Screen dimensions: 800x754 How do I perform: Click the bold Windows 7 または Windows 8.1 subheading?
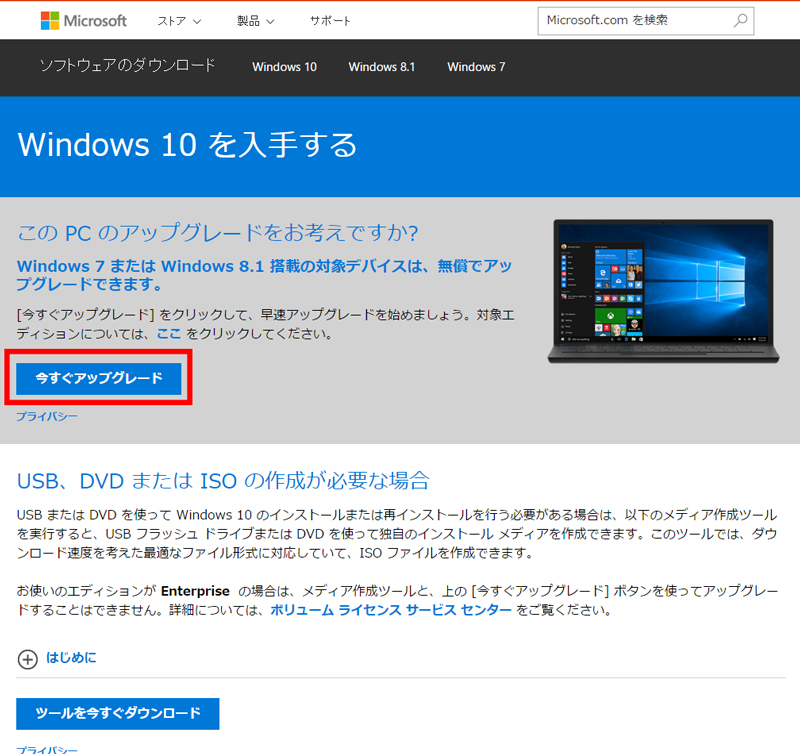264,275
